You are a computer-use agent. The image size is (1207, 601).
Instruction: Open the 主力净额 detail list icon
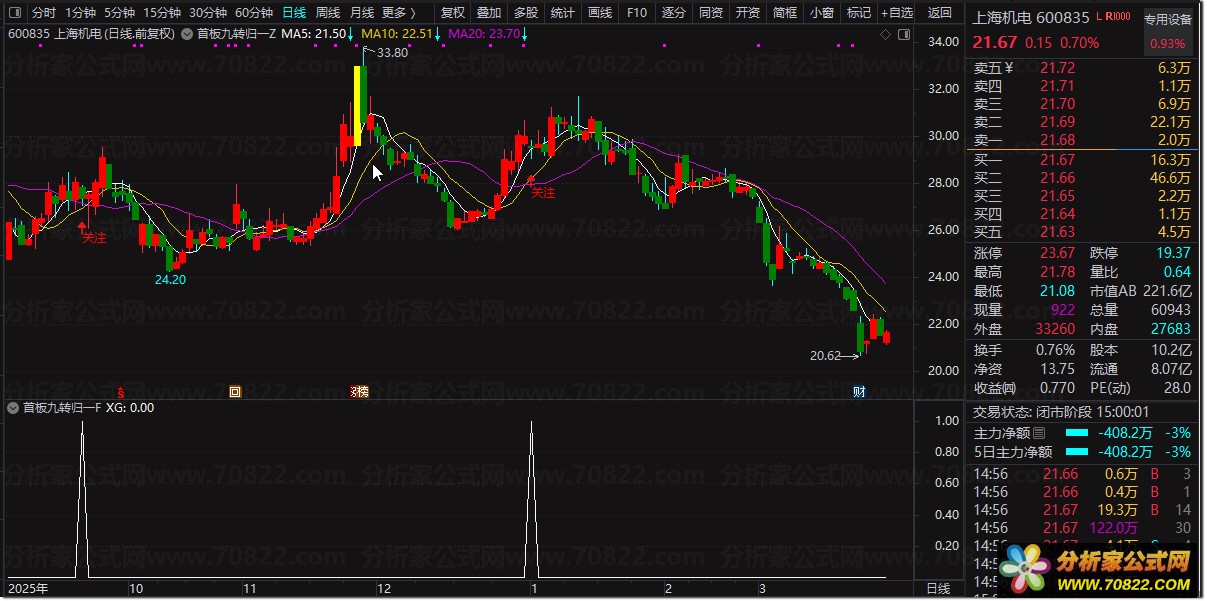coord(1039,433)
